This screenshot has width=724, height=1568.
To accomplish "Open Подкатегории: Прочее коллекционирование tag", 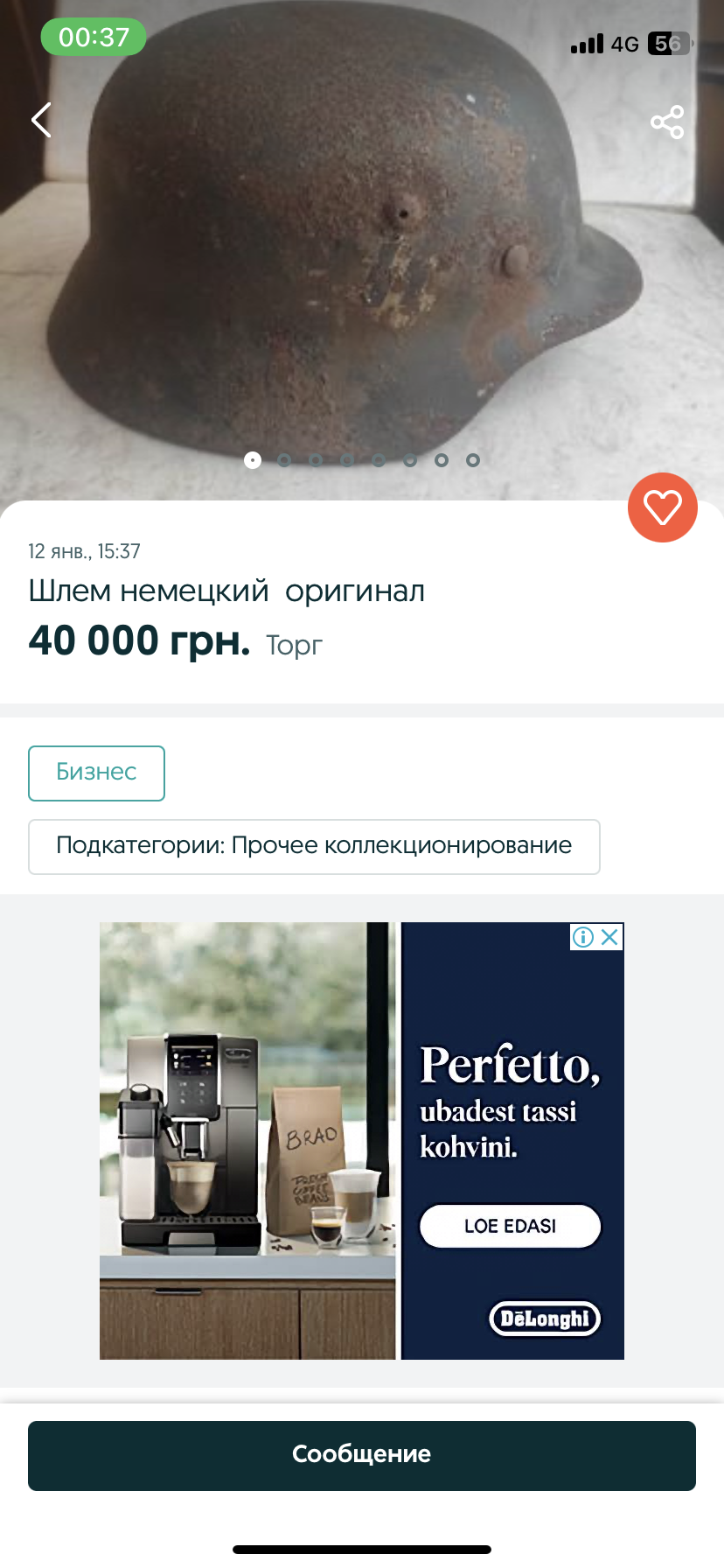I will pyautogui.click(x=314, y=847).
